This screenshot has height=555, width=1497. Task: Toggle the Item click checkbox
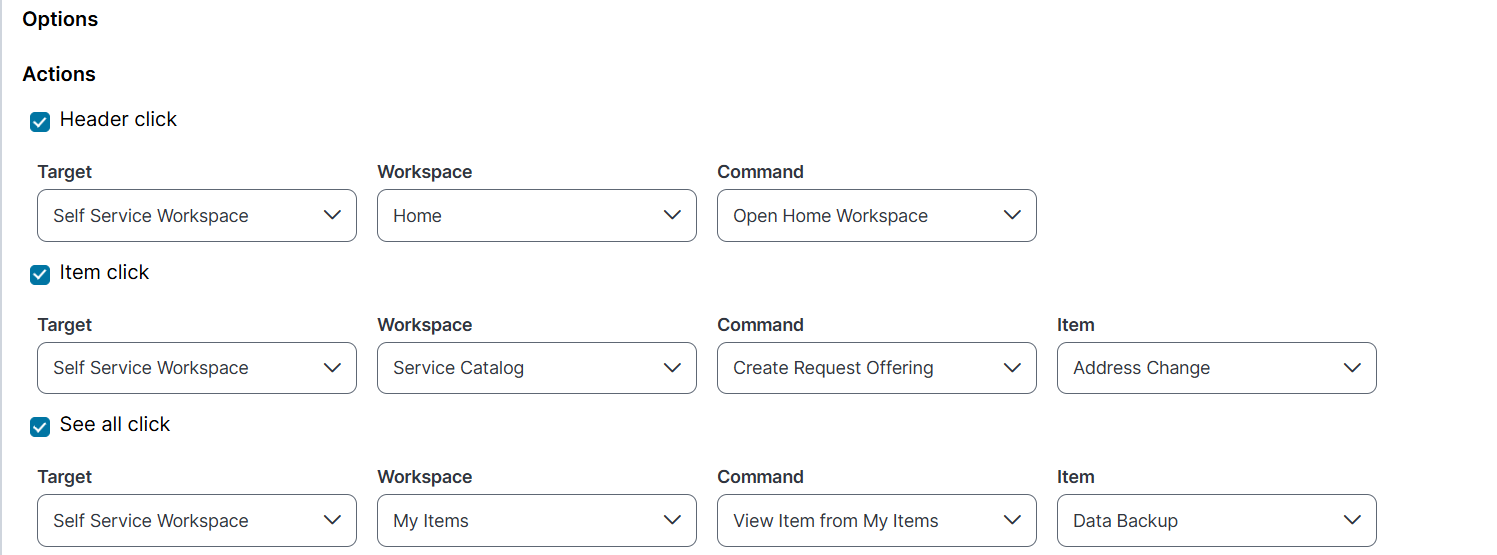pyautogui.click(x=40, y=275)
